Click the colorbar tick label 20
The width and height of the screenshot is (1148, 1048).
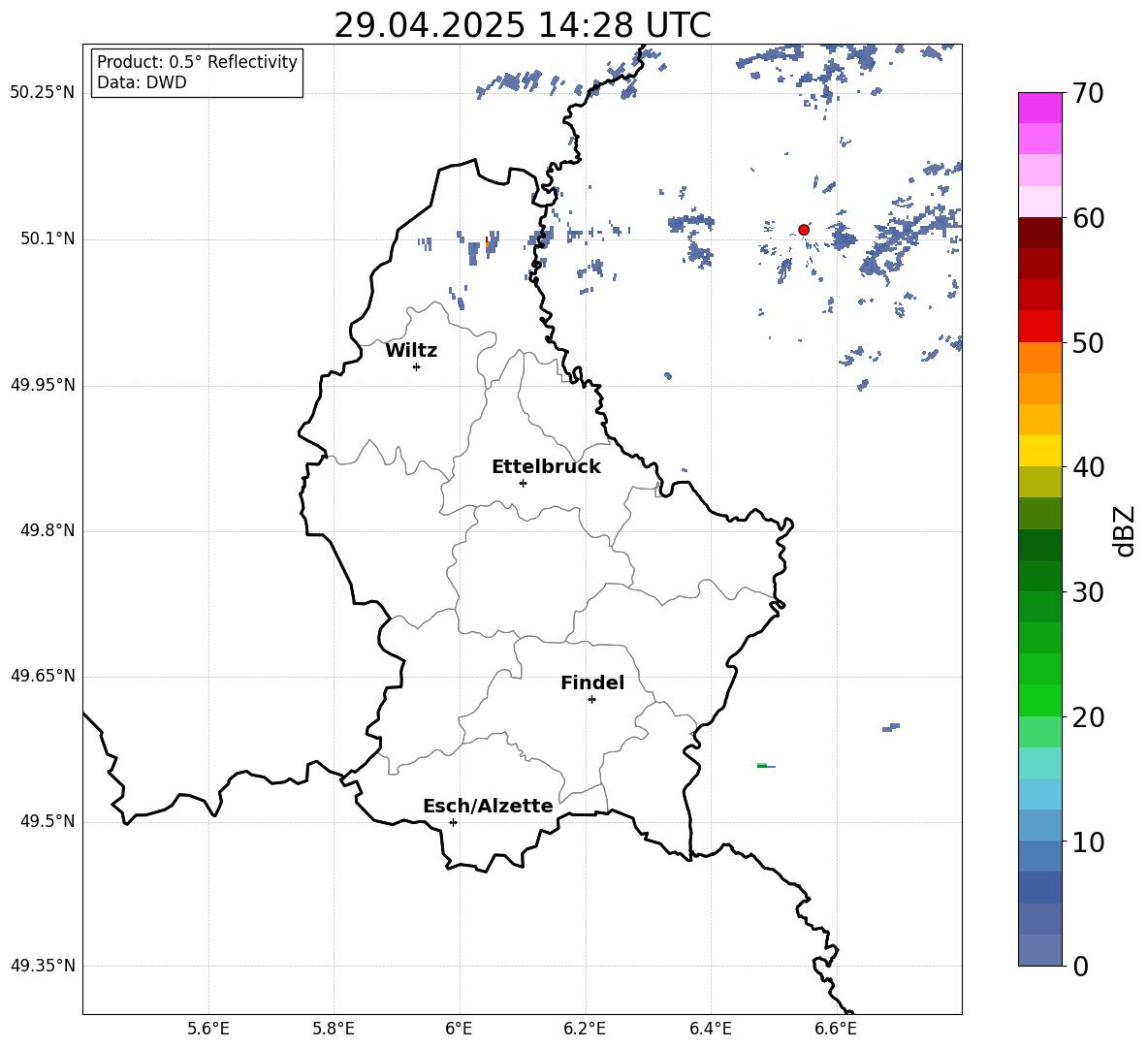1088,717
